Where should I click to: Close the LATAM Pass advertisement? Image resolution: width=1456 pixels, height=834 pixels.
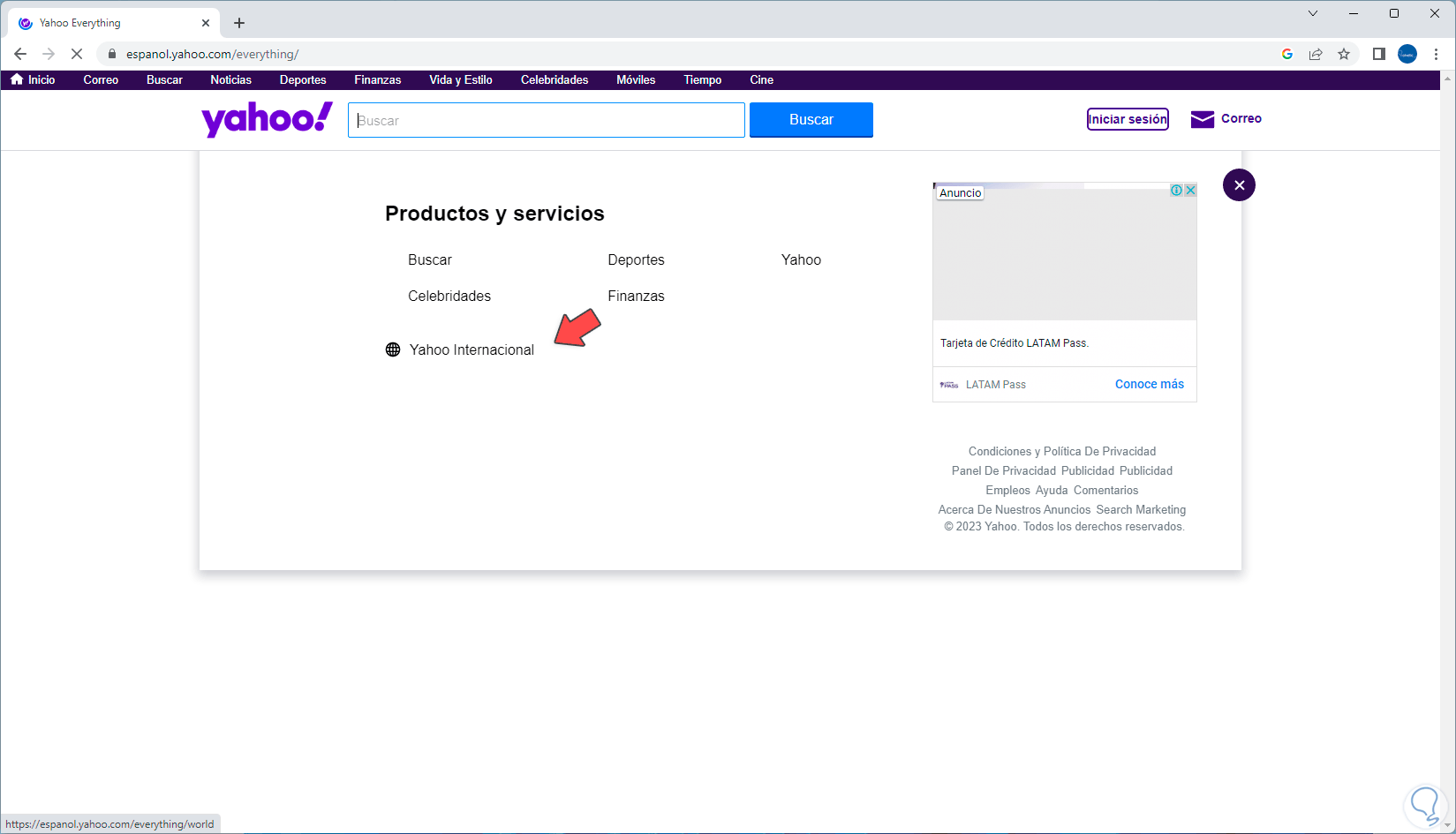click(x=1190, y=190)
